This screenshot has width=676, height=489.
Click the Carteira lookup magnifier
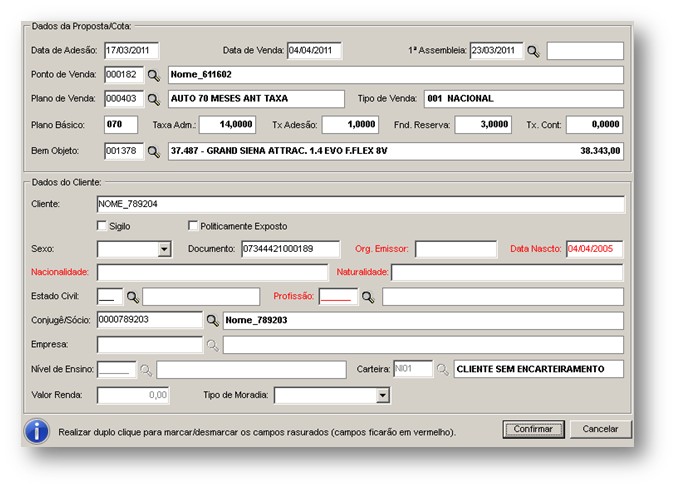442,370
